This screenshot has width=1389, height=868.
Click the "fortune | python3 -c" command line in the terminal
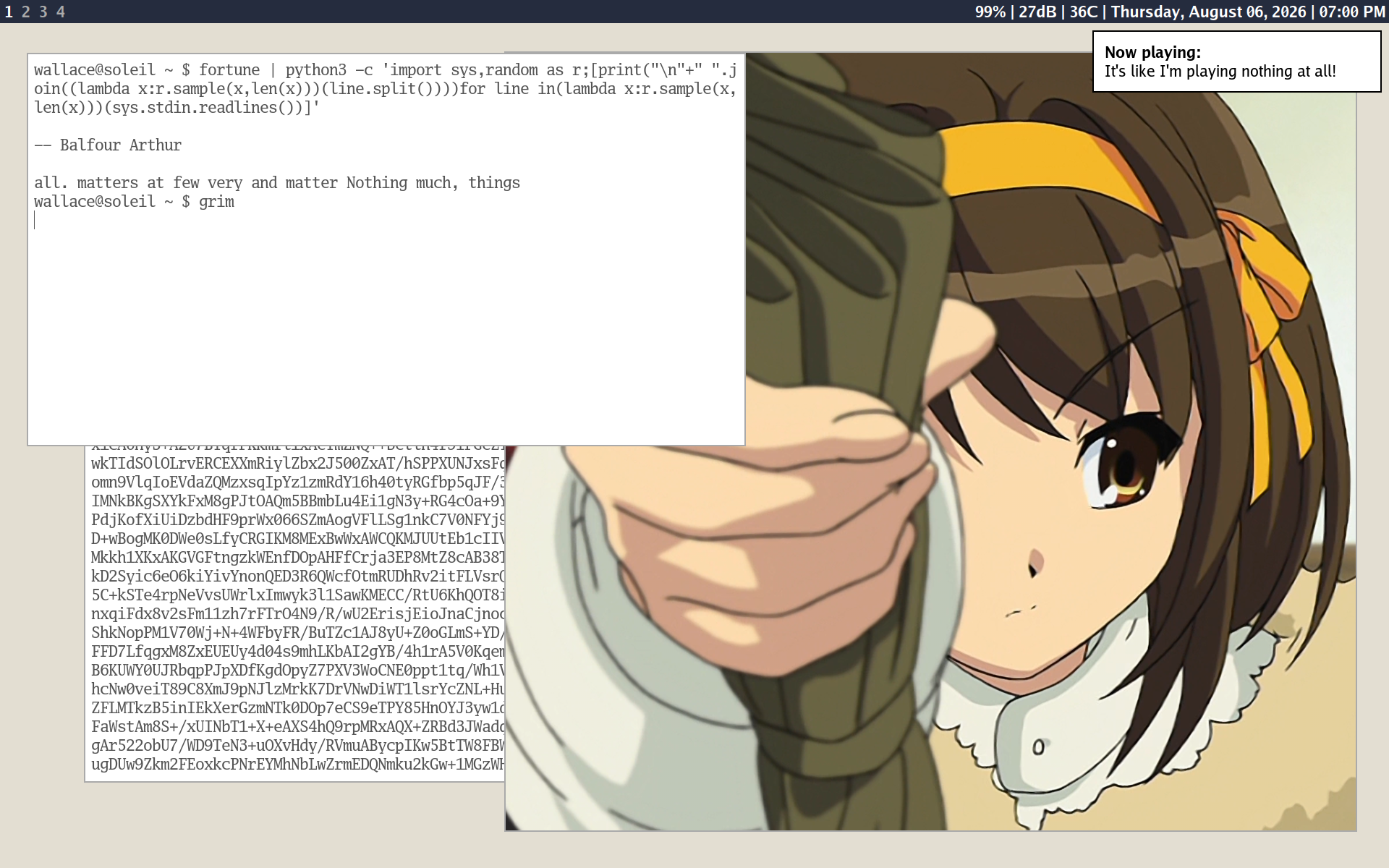click(x=386, y=88)
